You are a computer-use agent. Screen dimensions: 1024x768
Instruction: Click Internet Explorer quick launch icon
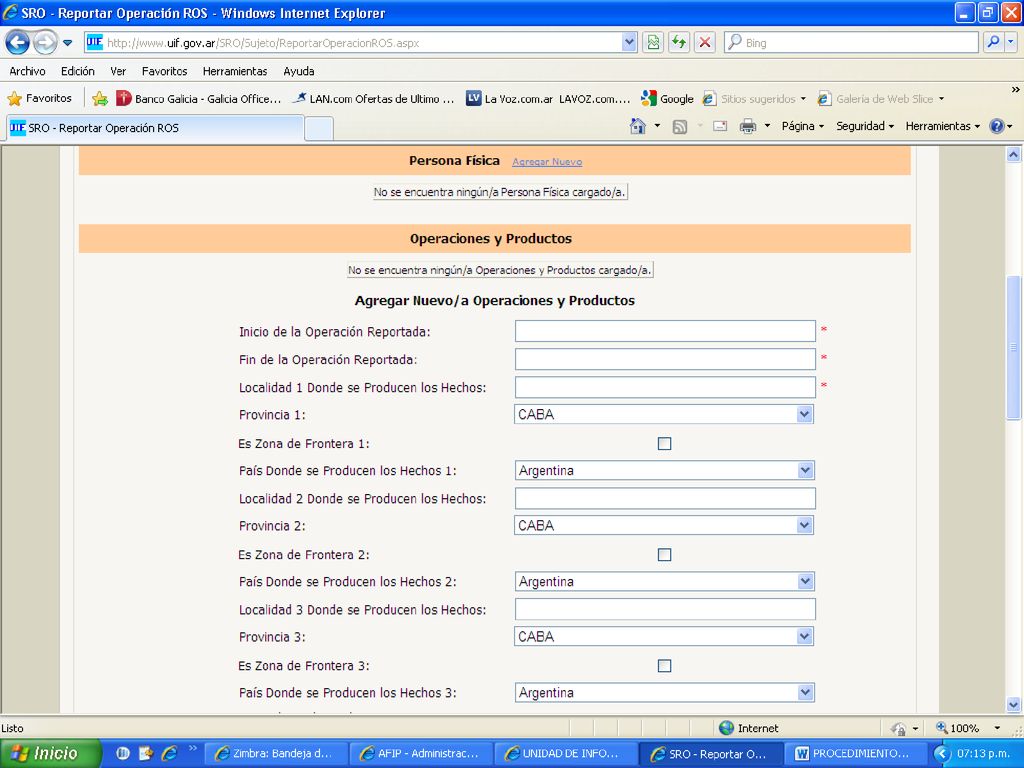click(x=169, y=753)
